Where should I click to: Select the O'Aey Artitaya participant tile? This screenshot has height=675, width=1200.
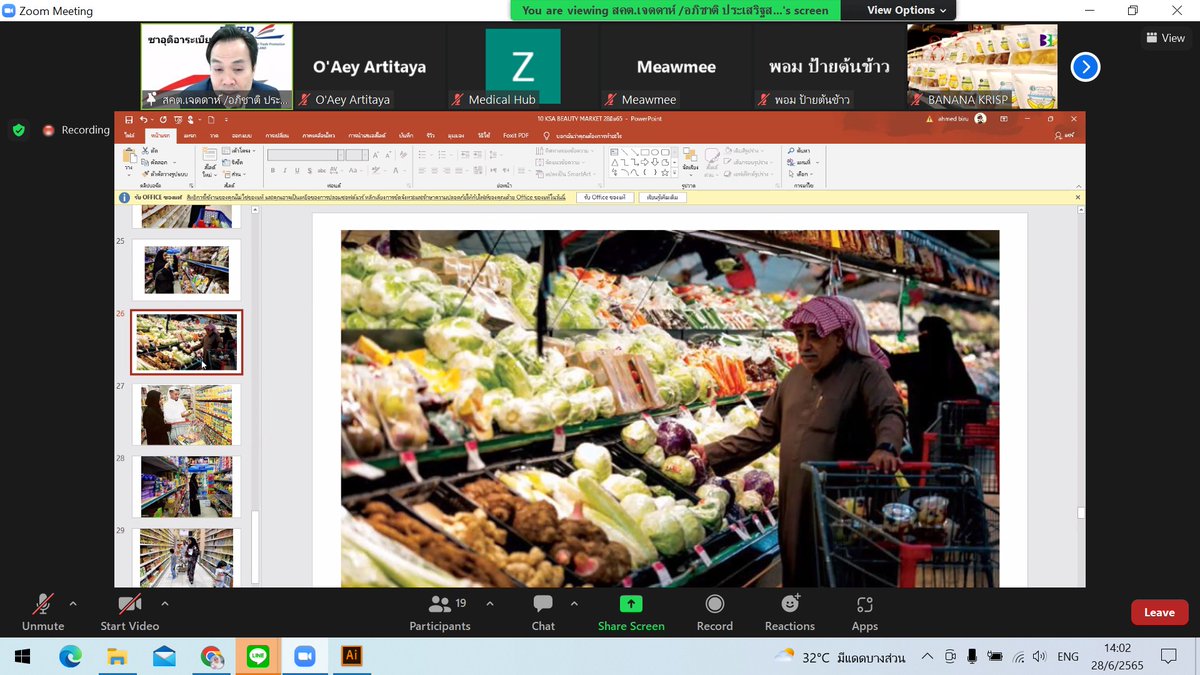coord(369,67)
